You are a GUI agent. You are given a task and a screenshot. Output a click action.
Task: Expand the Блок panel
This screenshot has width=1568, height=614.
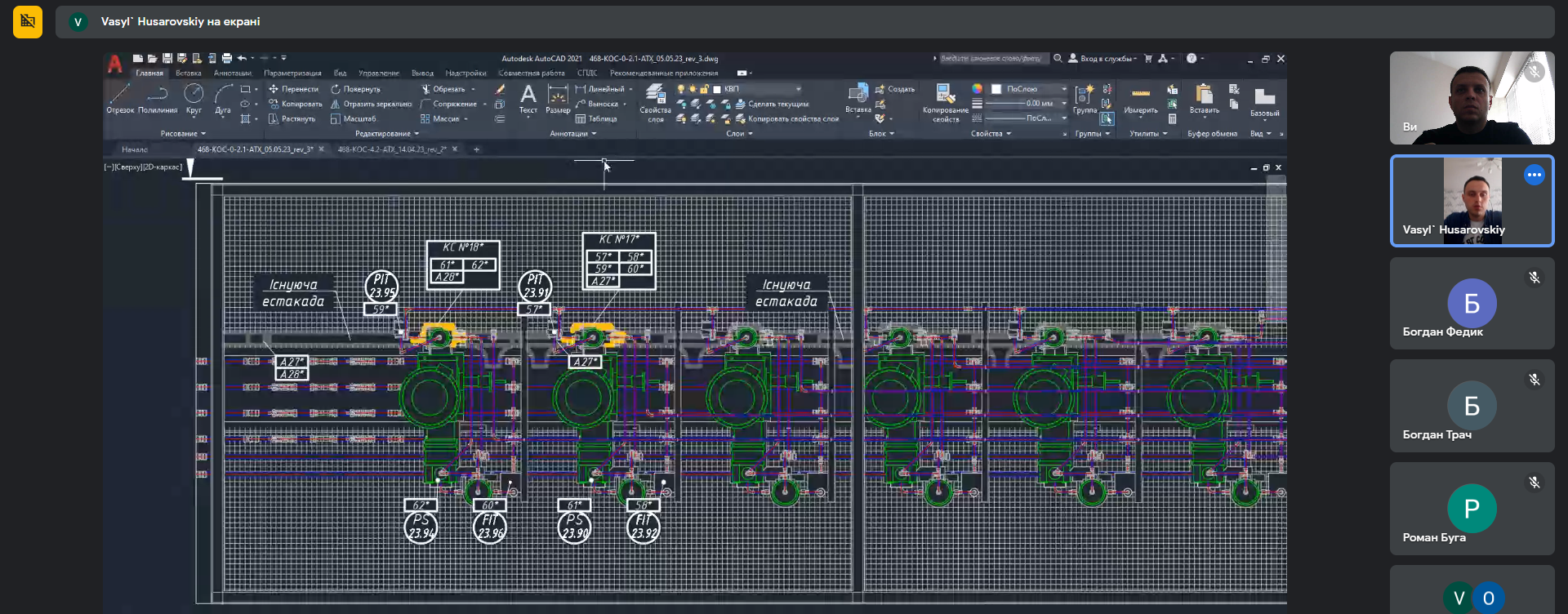click(881, 133)
